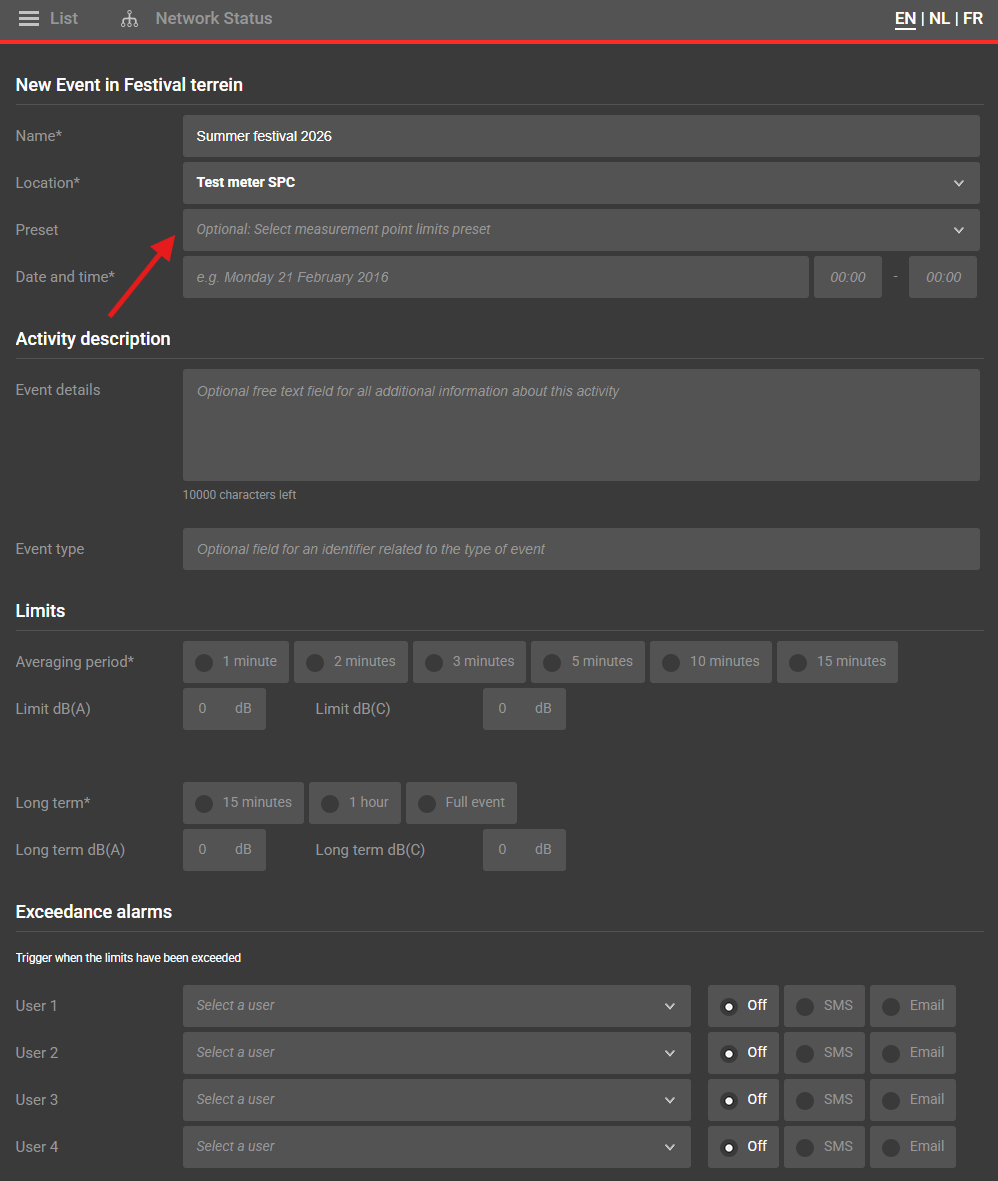Switch language to FR
The height and width of the screenshot is (1181, 998).
pyautogui.click(x=973, y=19)
